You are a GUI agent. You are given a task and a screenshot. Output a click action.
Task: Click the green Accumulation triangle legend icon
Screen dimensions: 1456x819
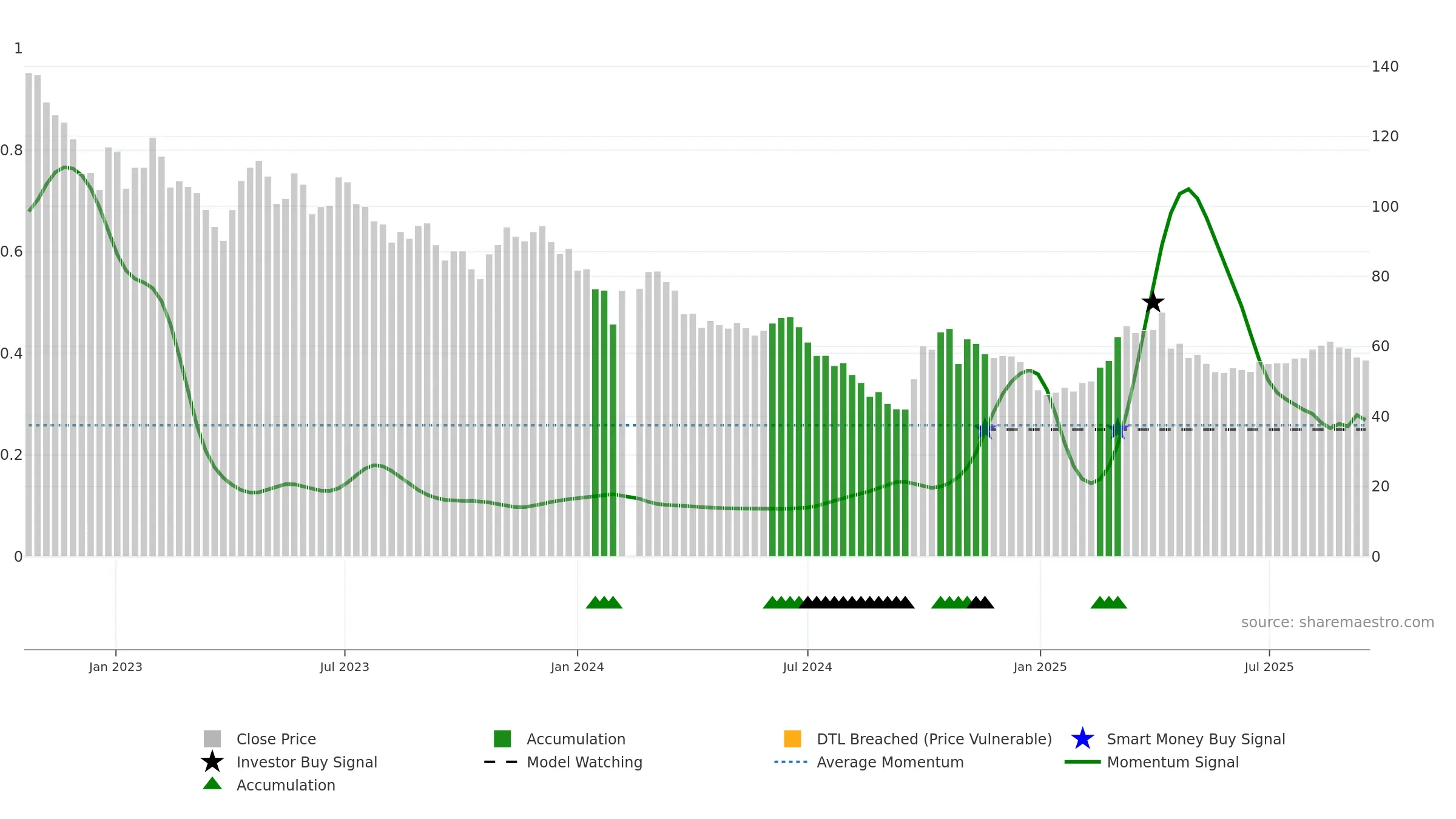(x=212, y=784)
